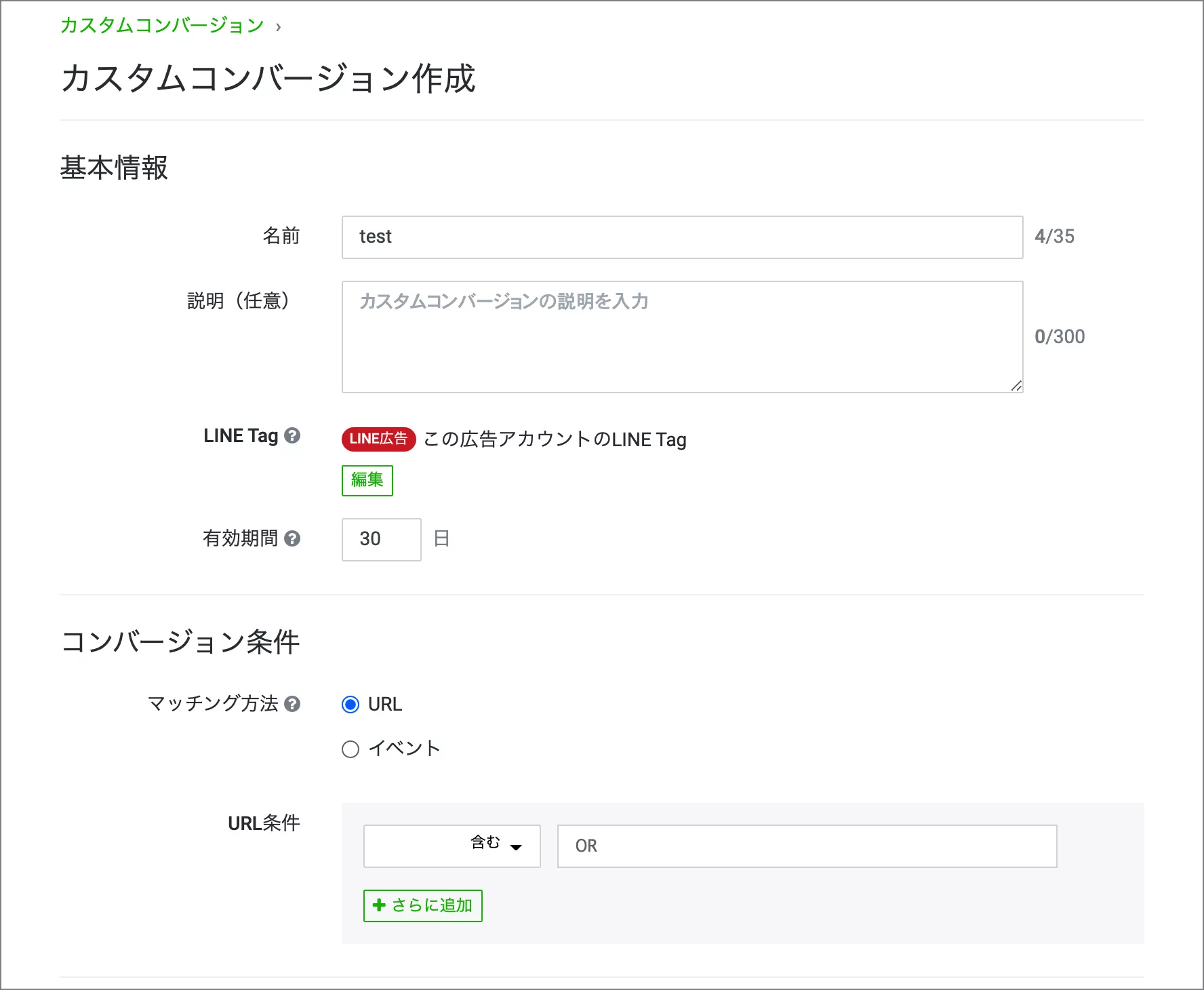1204x990 pixels.
Task: Click the red LINE広告 badge
Action: point(378,439)
